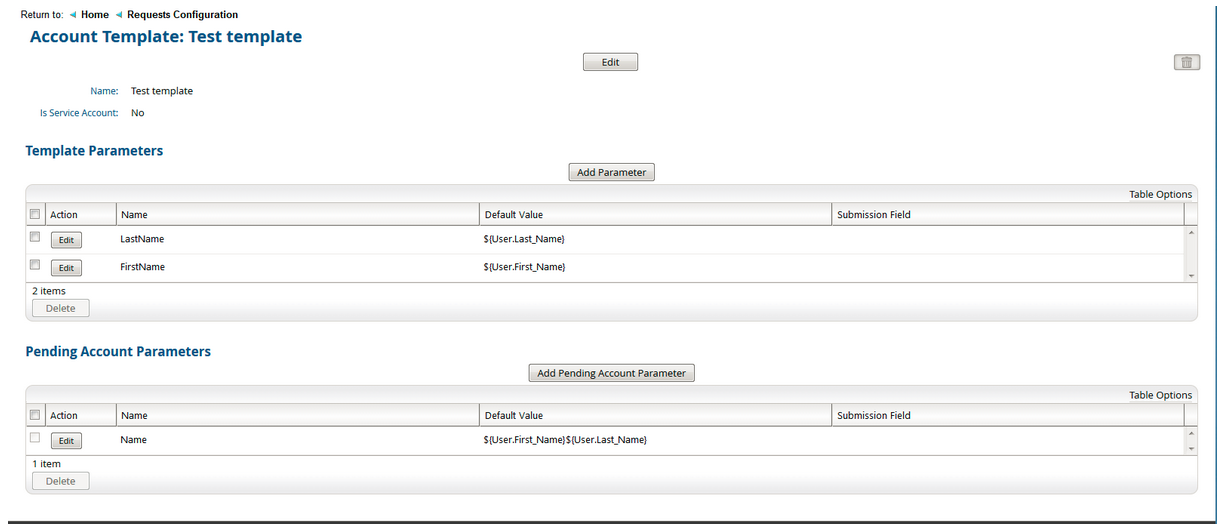
Task: Tick the FirstName parameter row checkbox
Action: pyautogui.click(x=35, y=266)
